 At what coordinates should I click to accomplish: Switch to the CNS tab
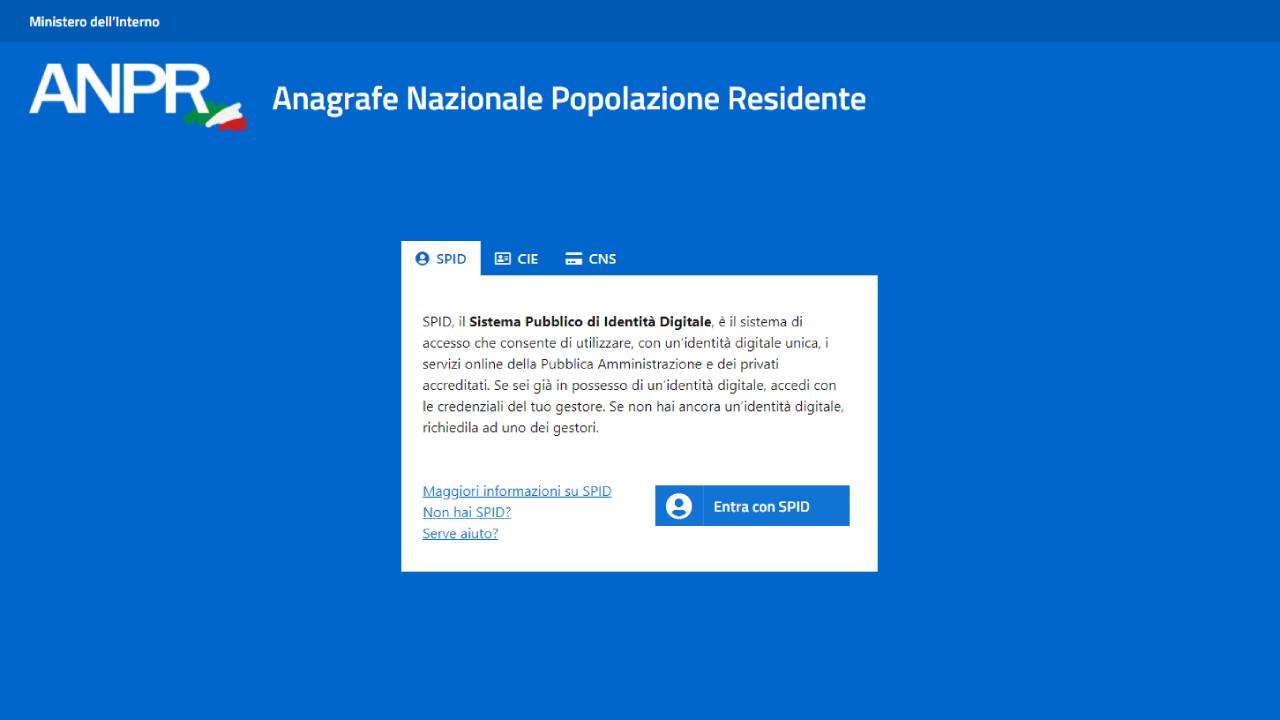(x=591, y=258)
